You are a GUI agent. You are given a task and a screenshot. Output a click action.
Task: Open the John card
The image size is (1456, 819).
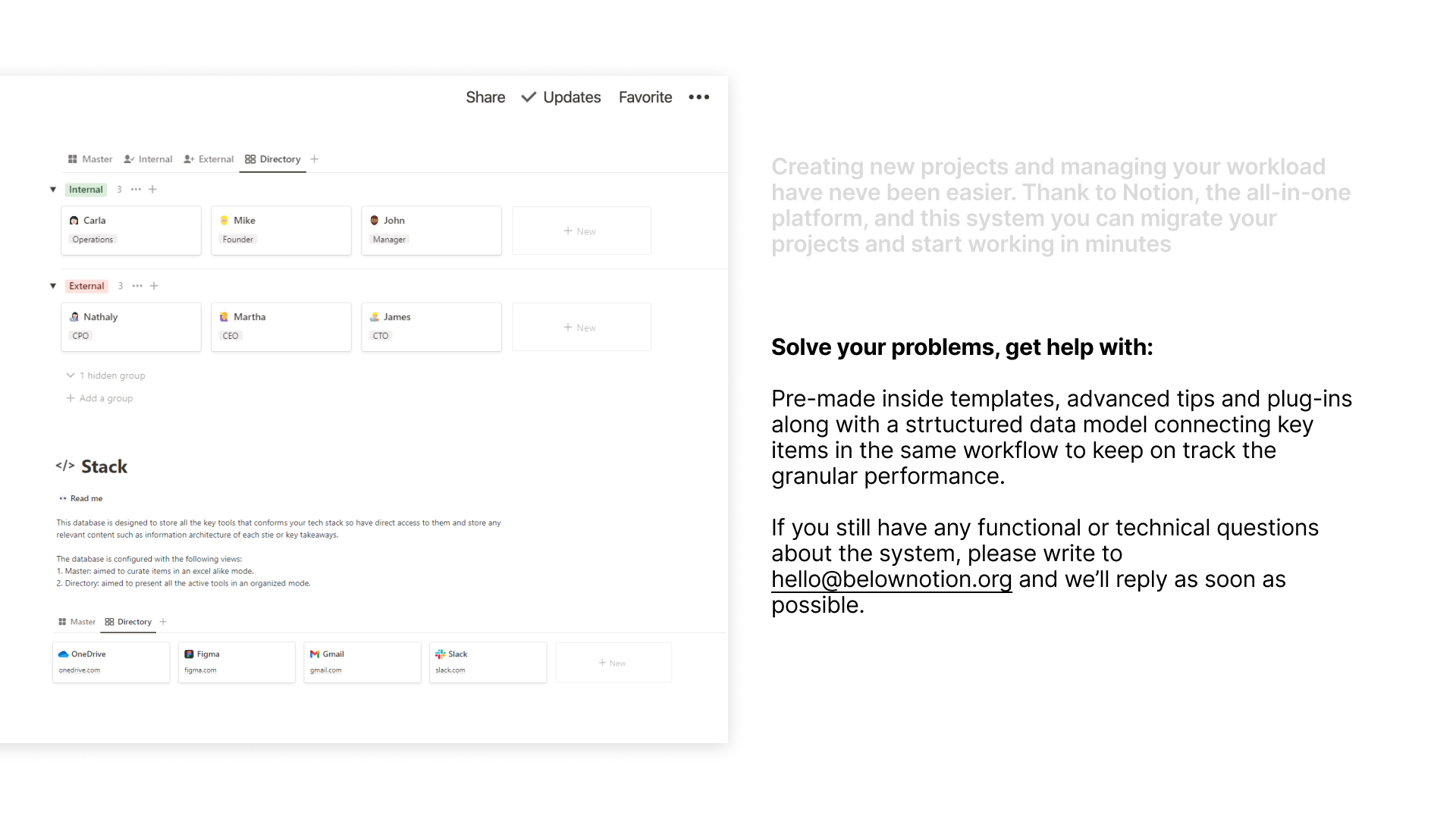(431, 231)
